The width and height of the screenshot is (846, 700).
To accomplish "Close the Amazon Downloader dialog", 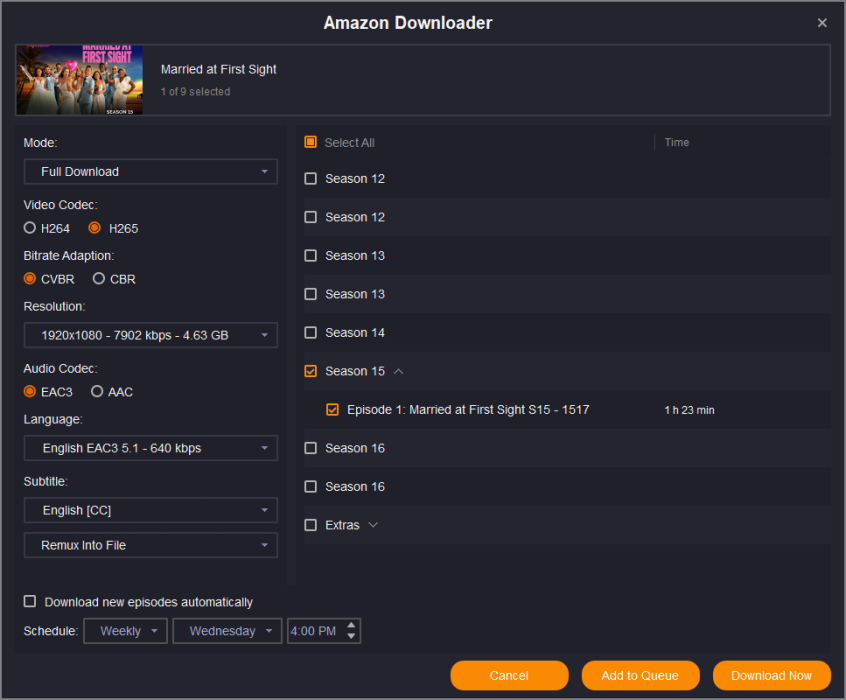I will [822, 23].
